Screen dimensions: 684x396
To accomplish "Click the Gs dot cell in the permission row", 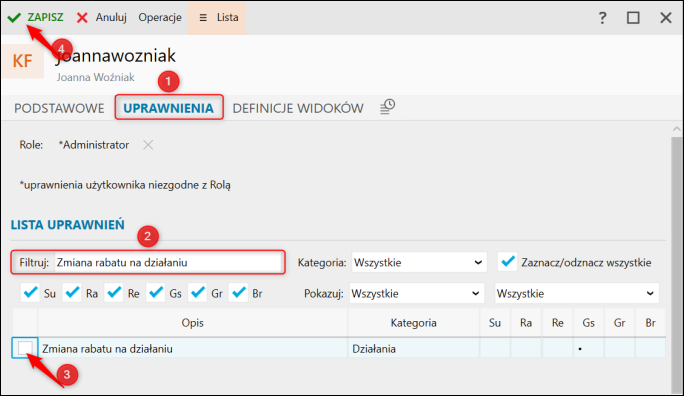I will click(588, 348).
